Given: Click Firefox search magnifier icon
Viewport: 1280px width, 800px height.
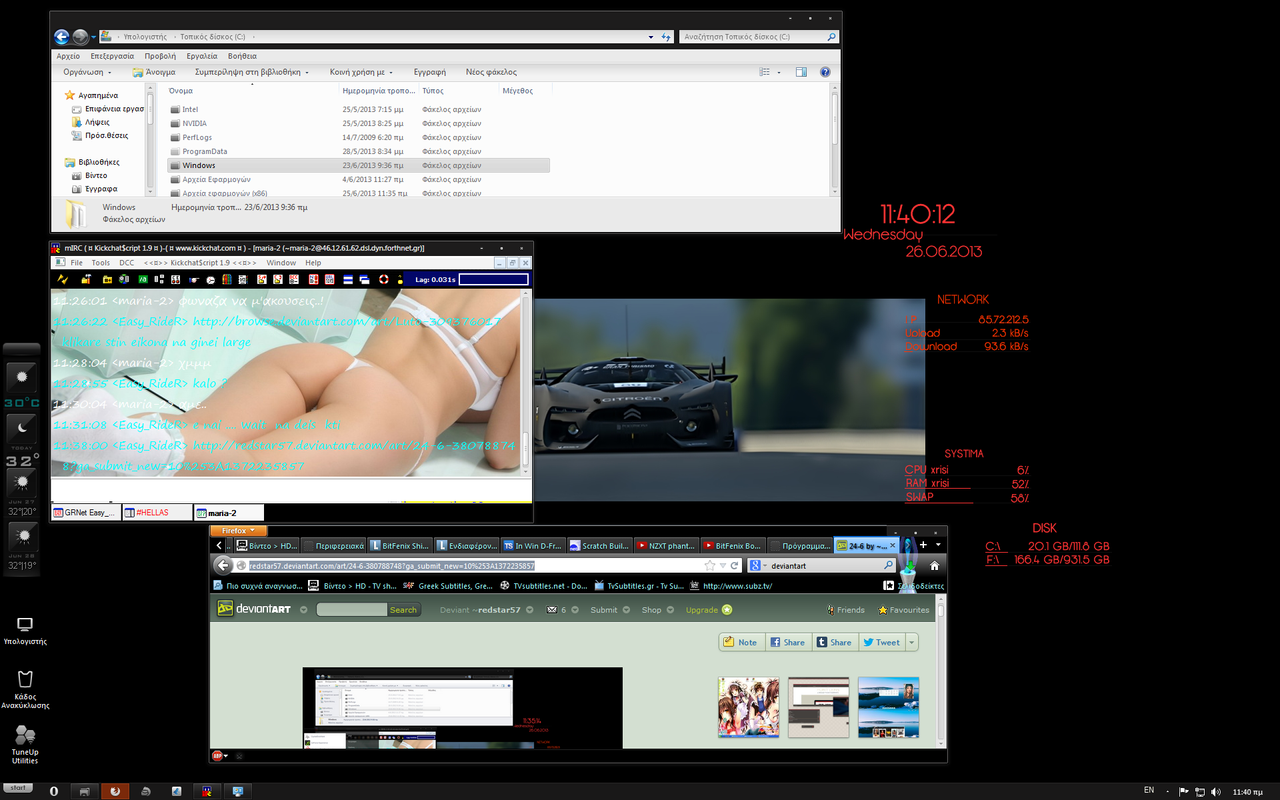Looking at the screenshot, I should [889, 565].
